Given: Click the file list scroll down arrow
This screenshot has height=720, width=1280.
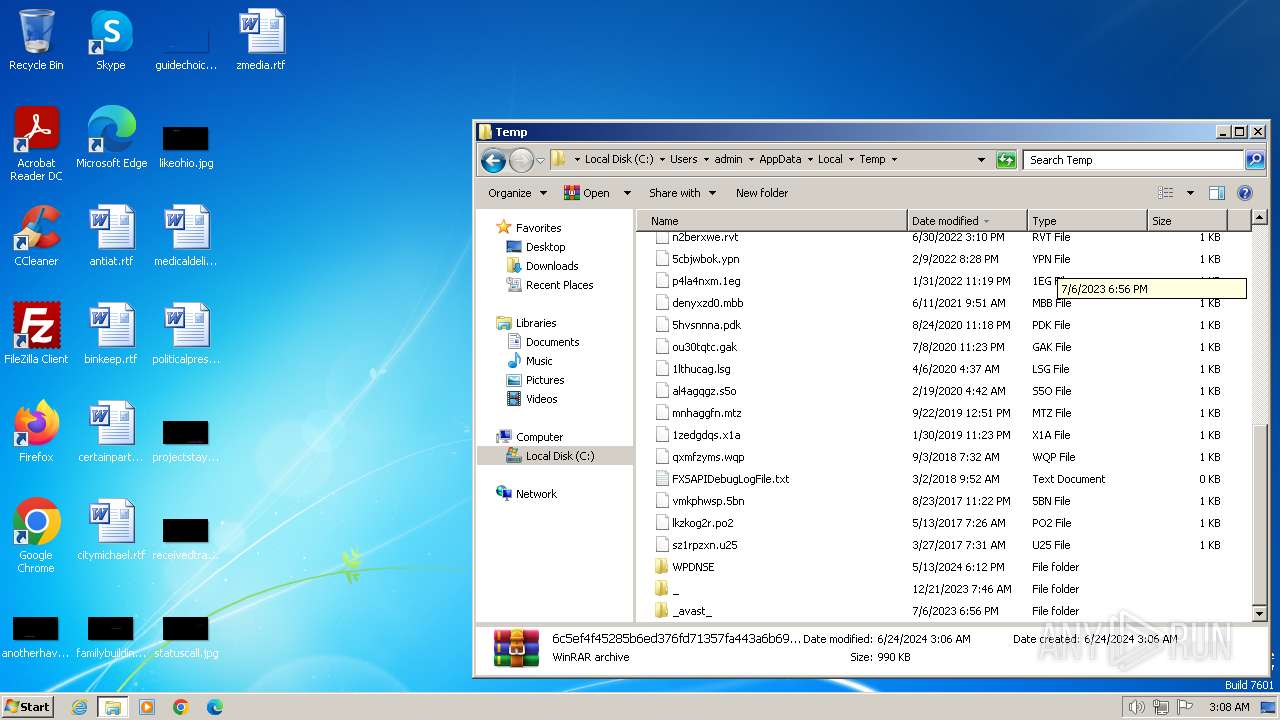Looking at the screenshot, I should coord(1260,613).
